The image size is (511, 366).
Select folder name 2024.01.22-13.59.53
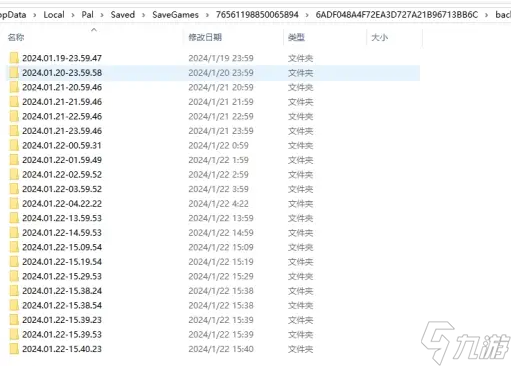coord(62,218)
